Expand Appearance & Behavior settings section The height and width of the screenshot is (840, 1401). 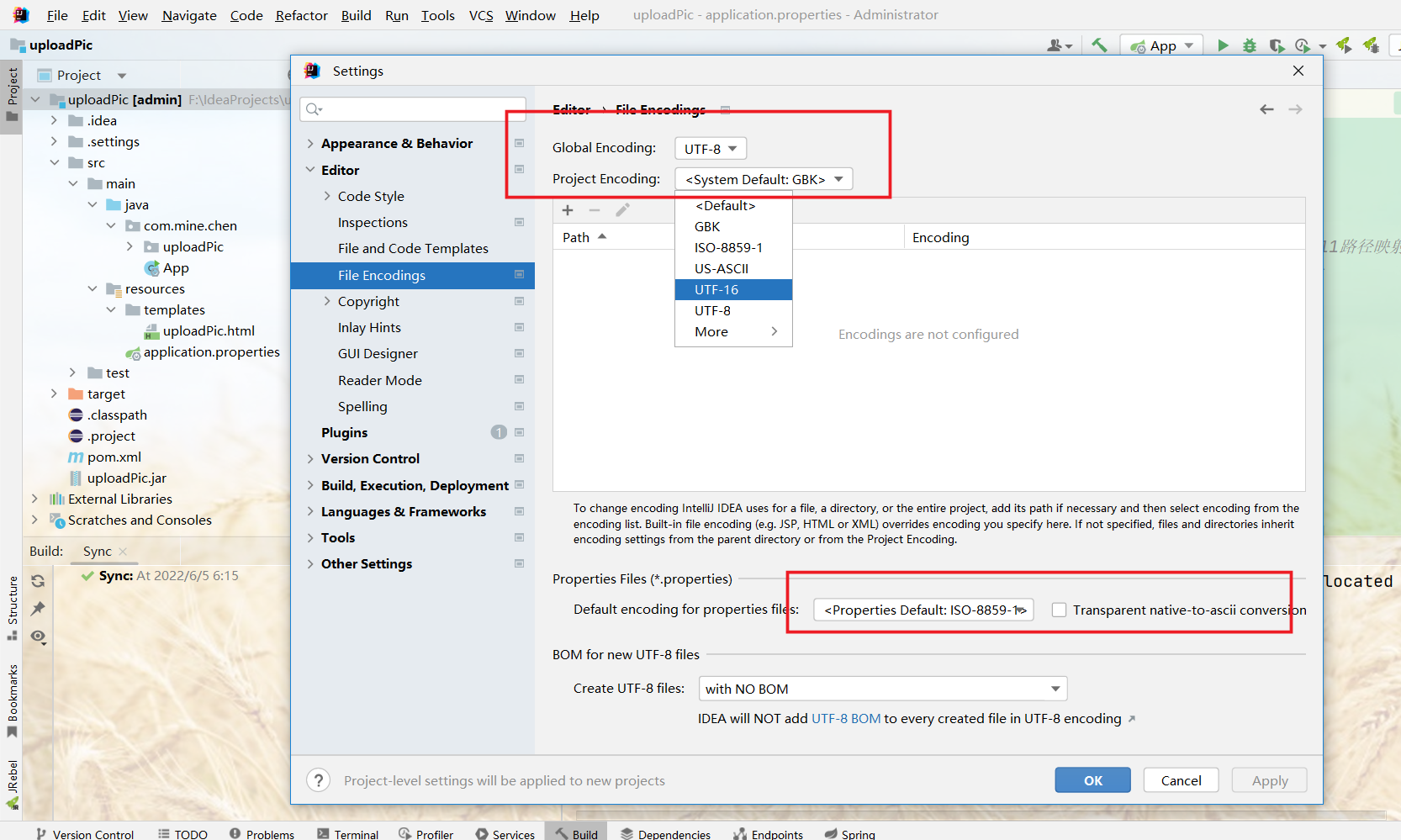[x=310, y=144]
